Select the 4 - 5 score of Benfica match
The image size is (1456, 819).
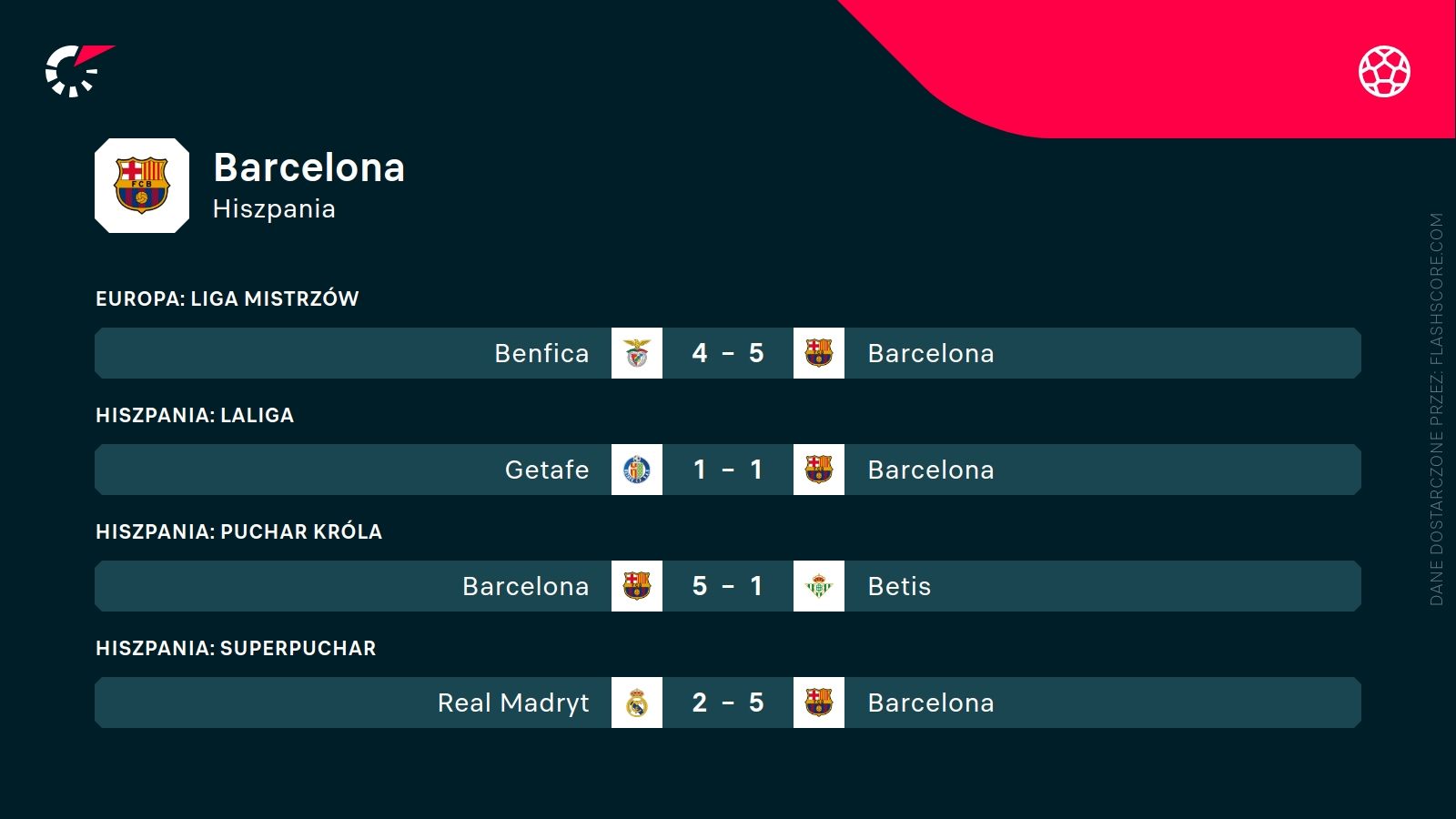click(x=728, y=353)
